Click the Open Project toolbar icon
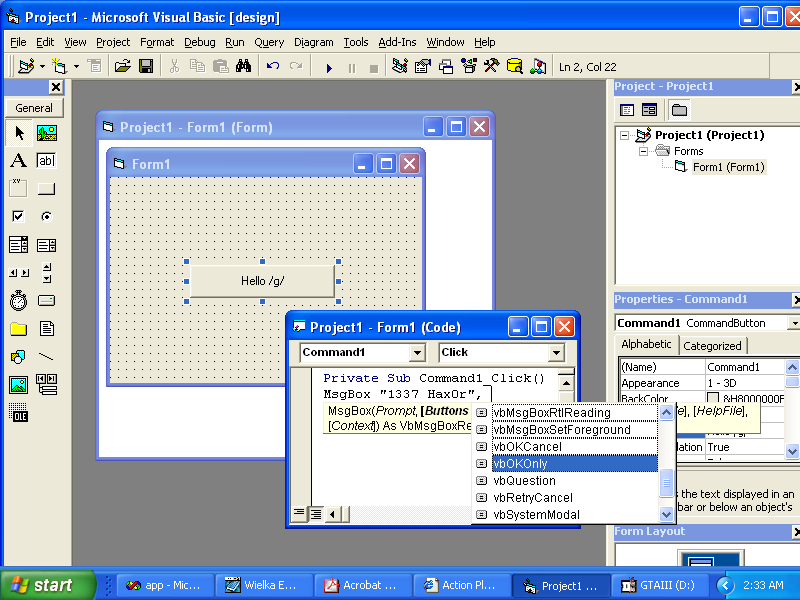 [x=122, y=66]
